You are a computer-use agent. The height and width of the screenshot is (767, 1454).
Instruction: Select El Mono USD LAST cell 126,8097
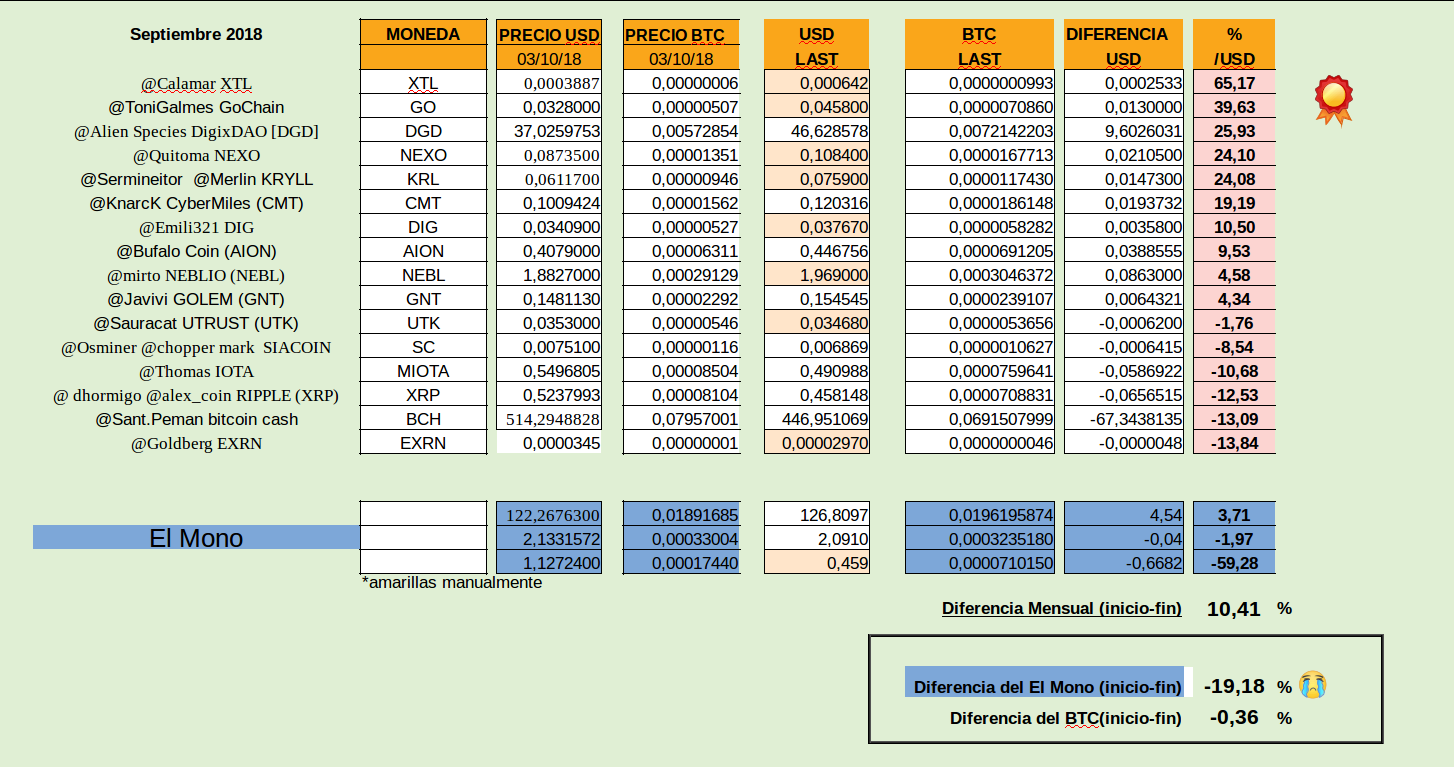[x=817, y=515]
